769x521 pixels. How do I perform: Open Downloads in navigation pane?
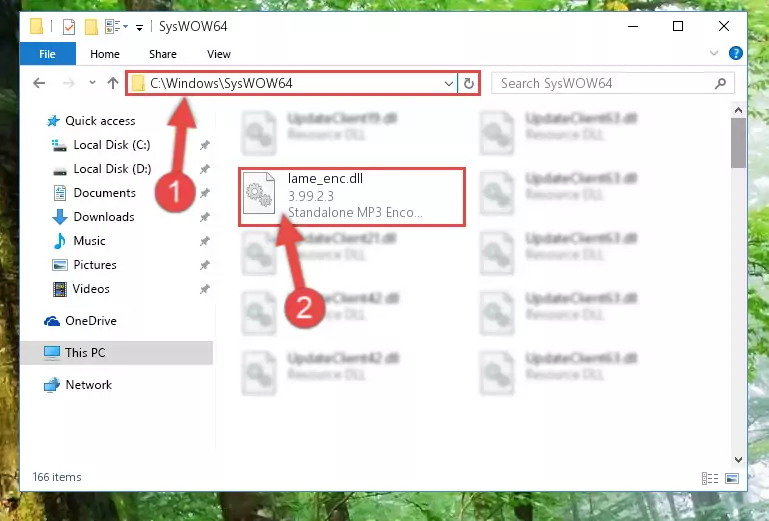coord(103,217)
